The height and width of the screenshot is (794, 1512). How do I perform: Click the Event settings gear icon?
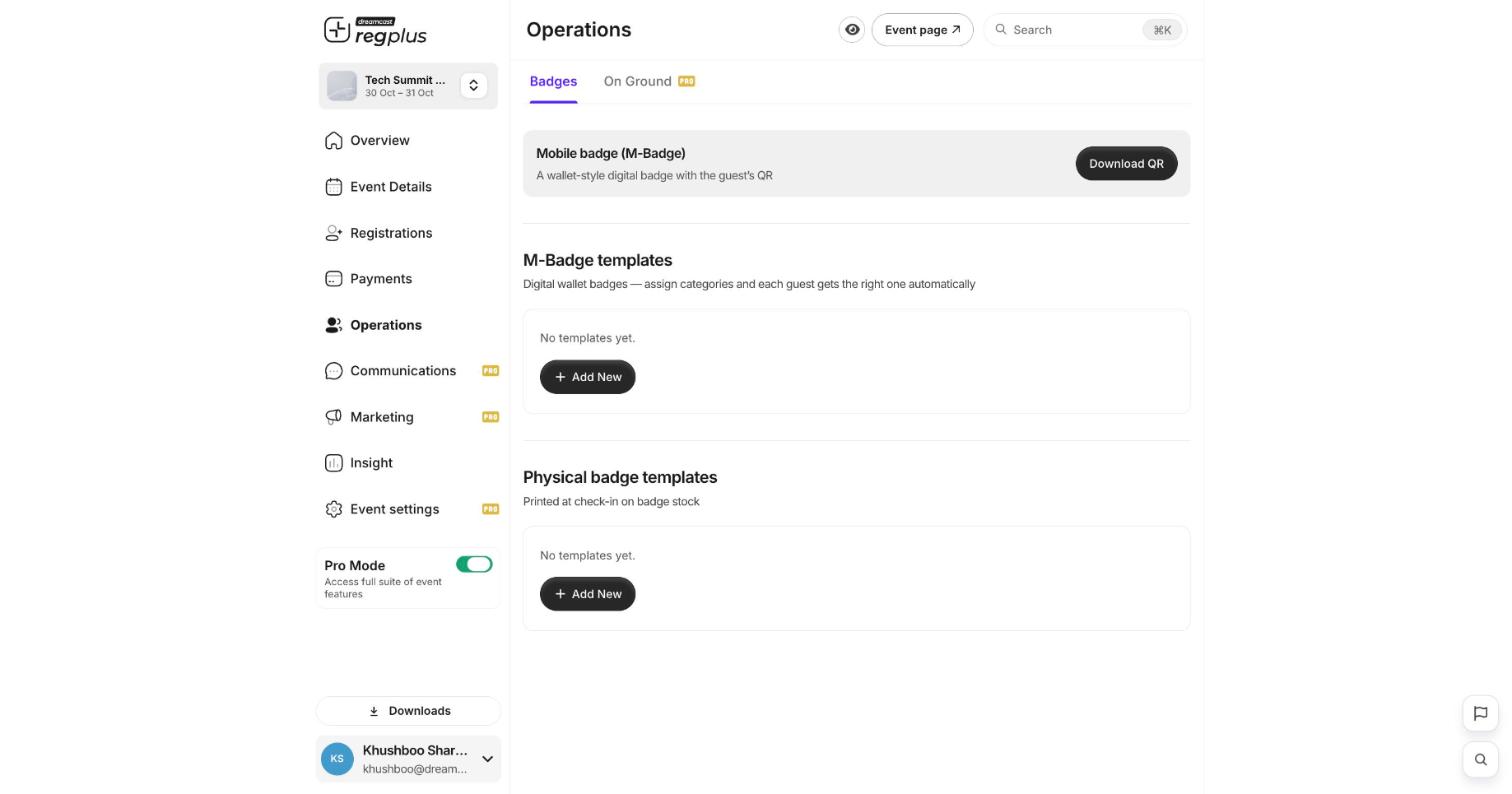pyautogui.click(x=334, y=509)
